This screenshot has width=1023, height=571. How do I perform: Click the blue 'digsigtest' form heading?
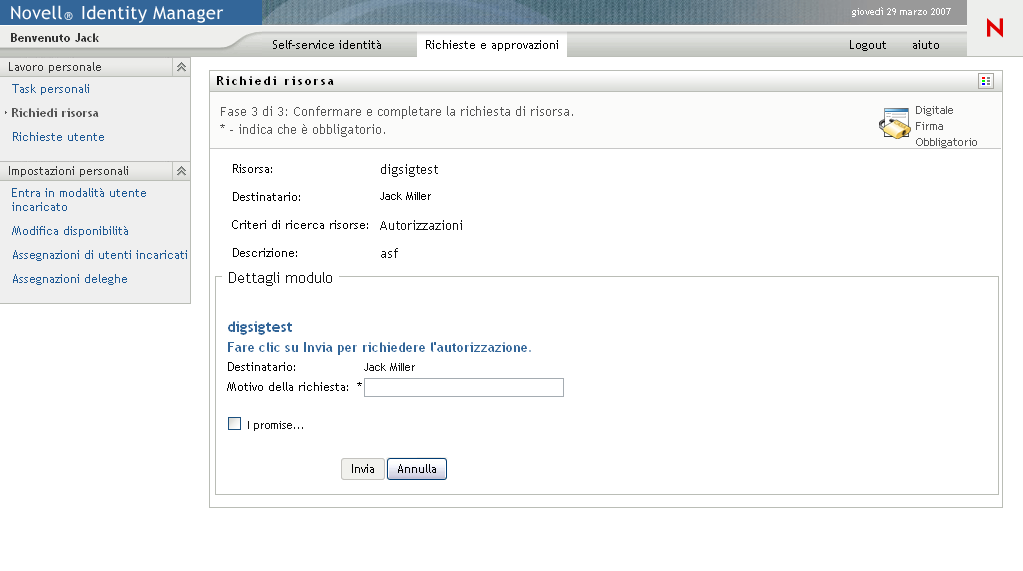pos(260,327)
